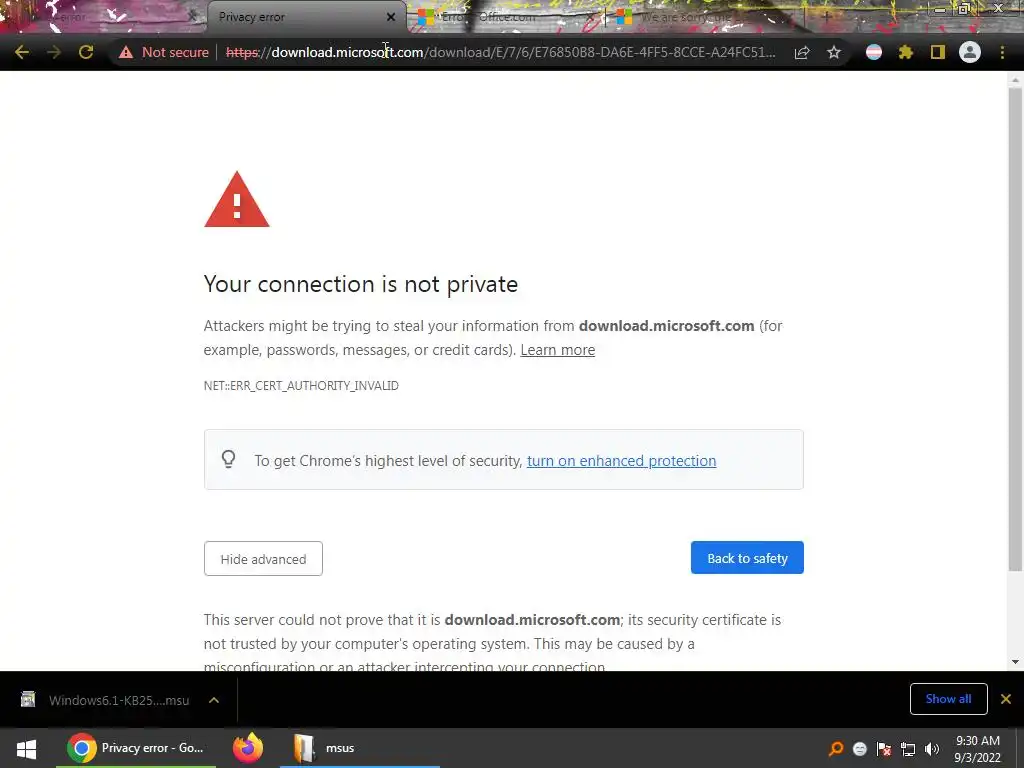
Task: Open the volume speaker tray icon
Action: (x=932, y=749)
